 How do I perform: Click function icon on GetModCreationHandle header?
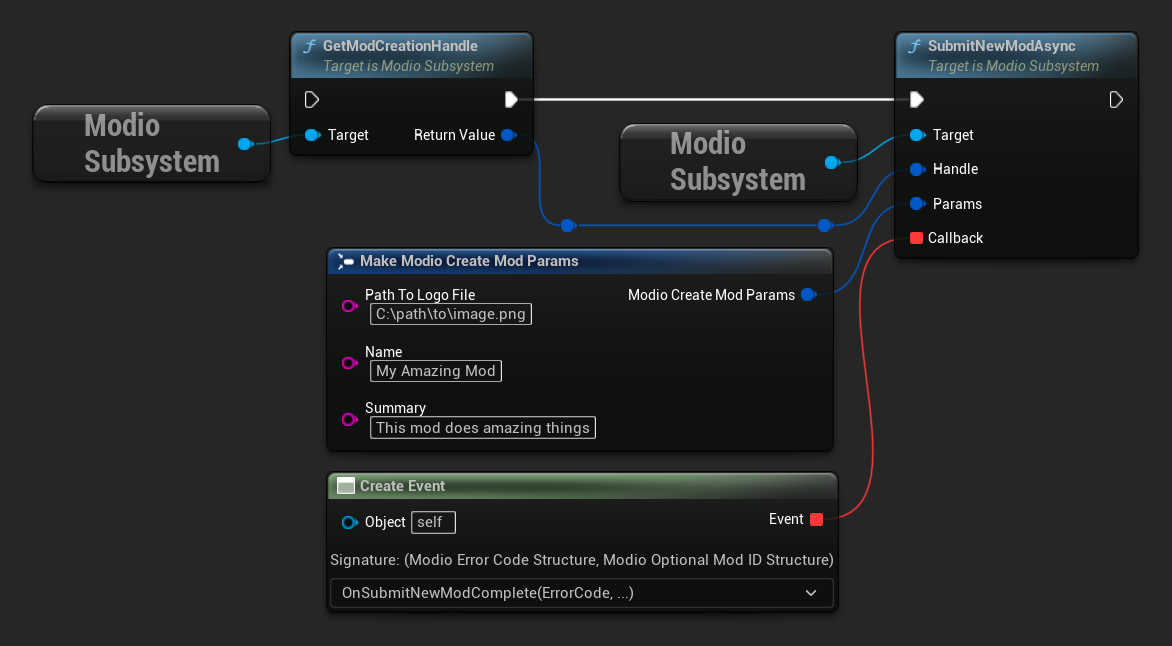pos(309,46)
